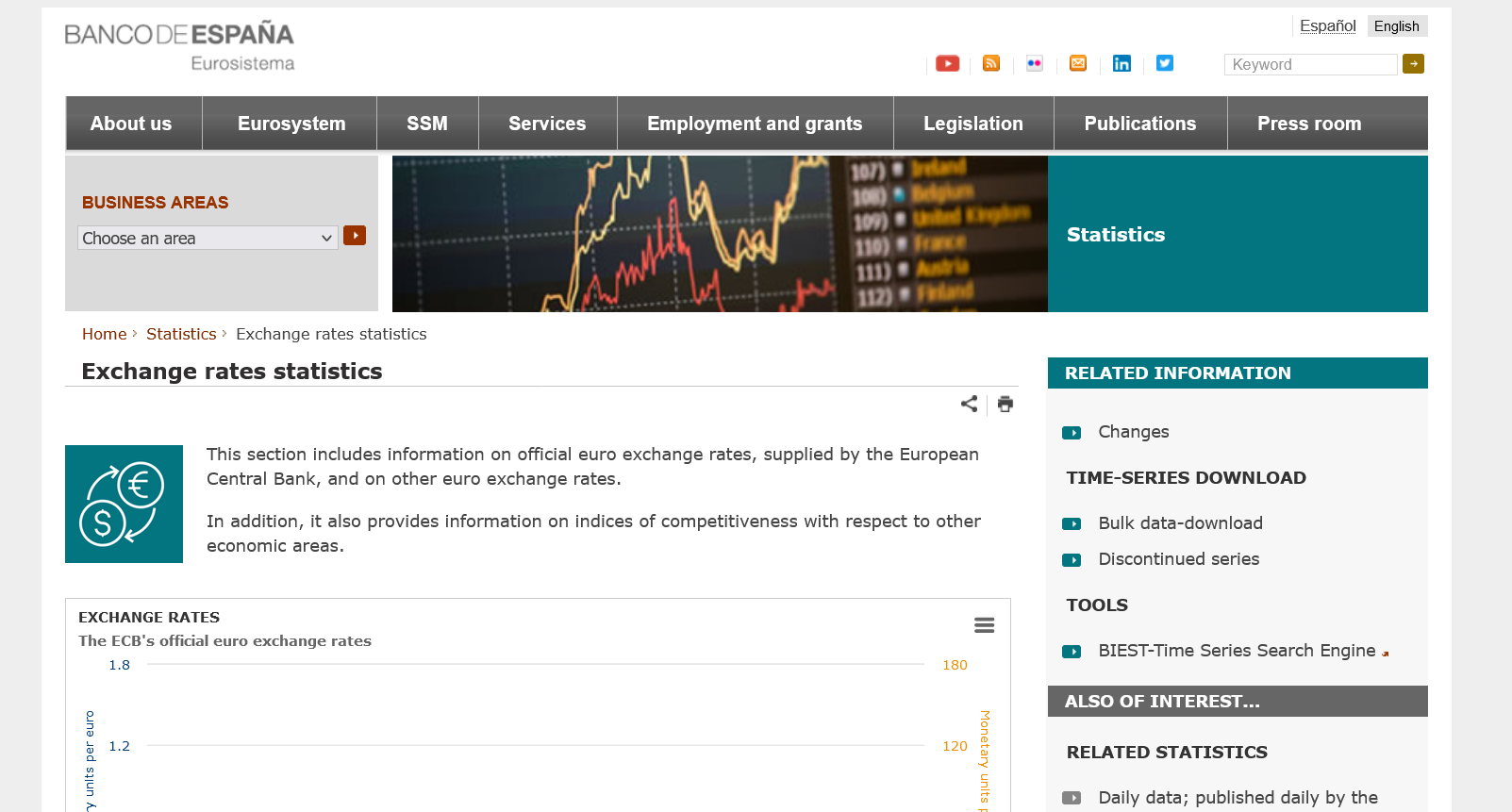Go to the Publications menu

coord(1139,124)
